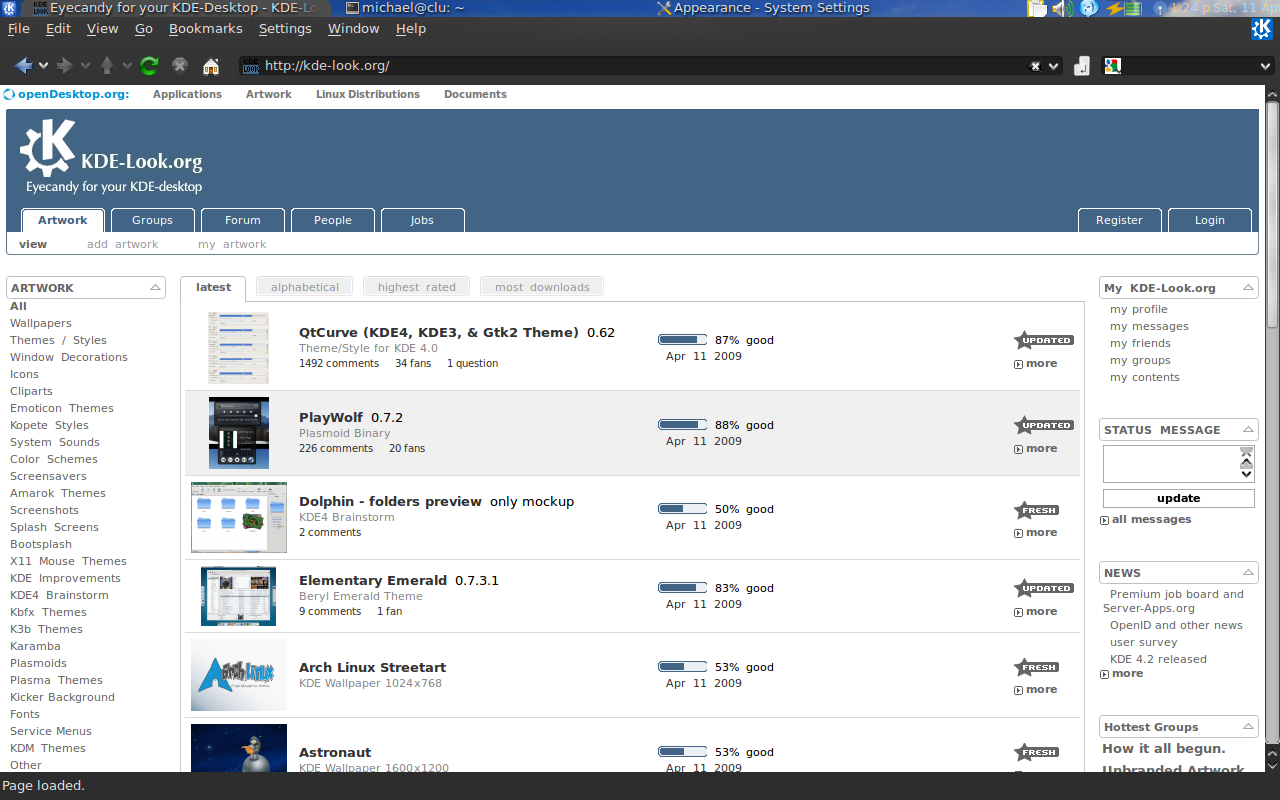Image resolution: width=1280 pixels, height=800 pixels.
Task: Open the search bar dropdown arrow
Action: tap(1265, 66)
